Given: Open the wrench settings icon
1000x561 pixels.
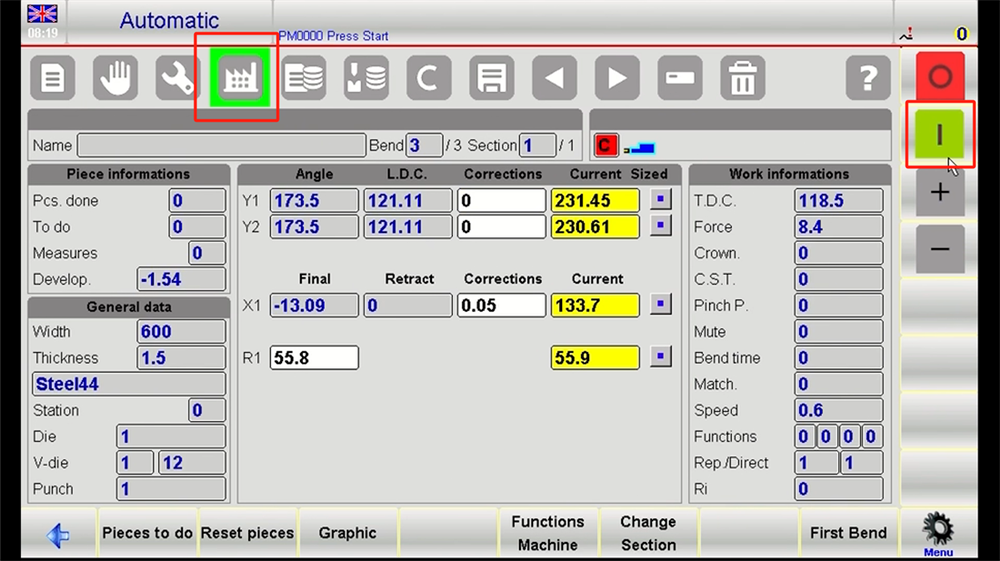Looking at the screenshot, I should click(x=177, y=78).
